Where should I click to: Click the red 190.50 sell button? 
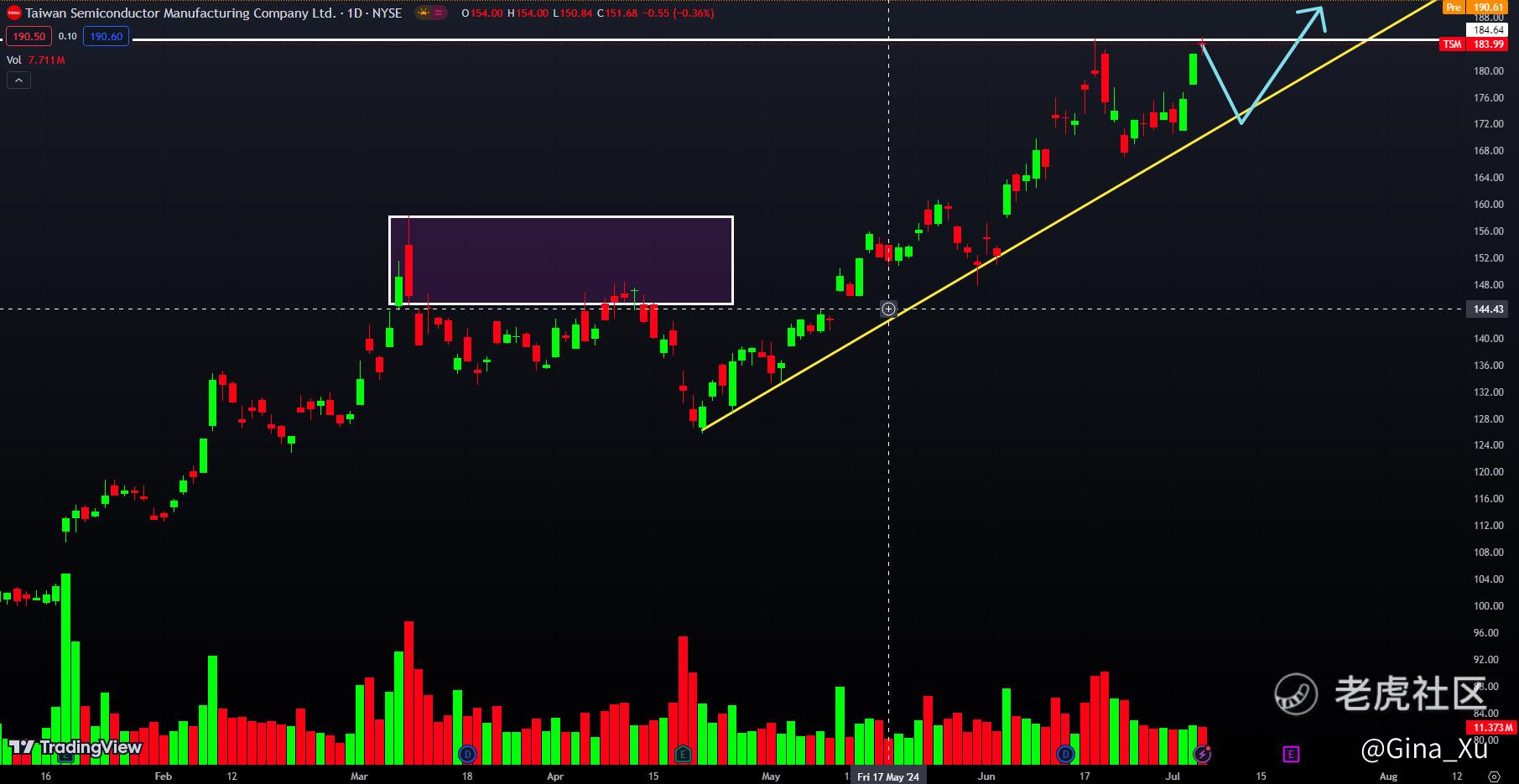[29, 37]
